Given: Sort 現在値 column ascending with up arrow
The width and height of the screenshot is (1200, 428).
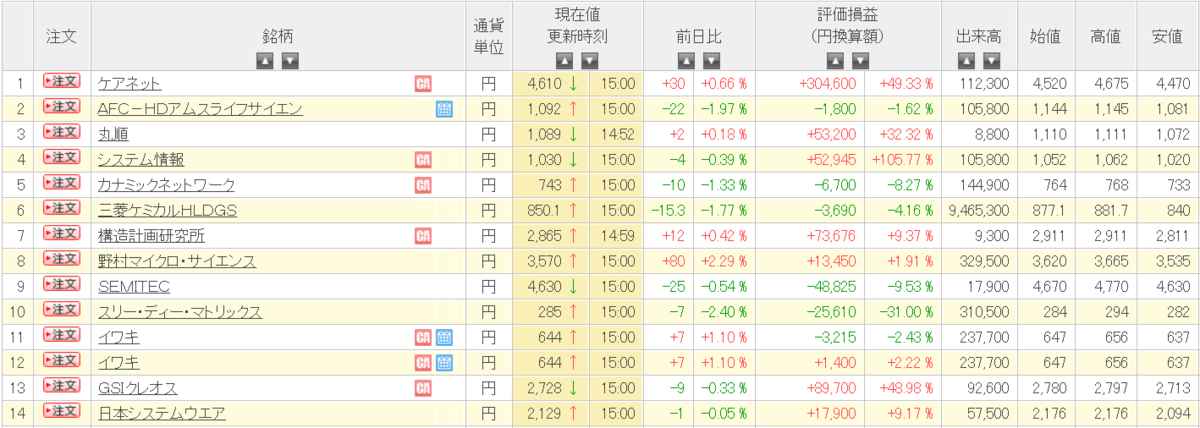Looking at the screenshot, I should tap(564, 60).
